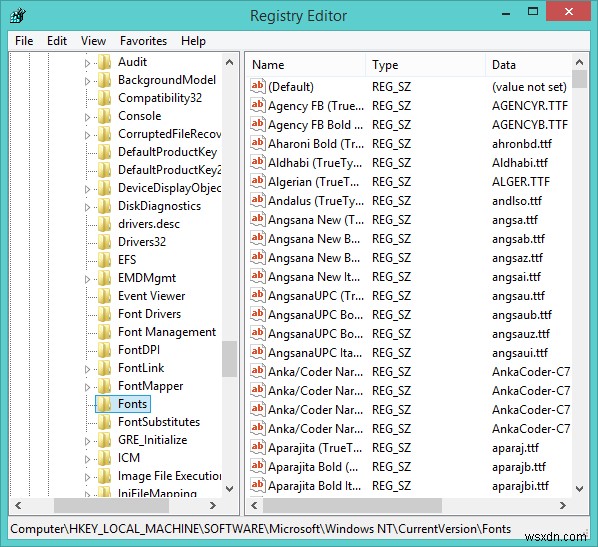Expand the FontMapper key
Image resolution: width=598 pixels, height=547 pixels.
(87, 387)
